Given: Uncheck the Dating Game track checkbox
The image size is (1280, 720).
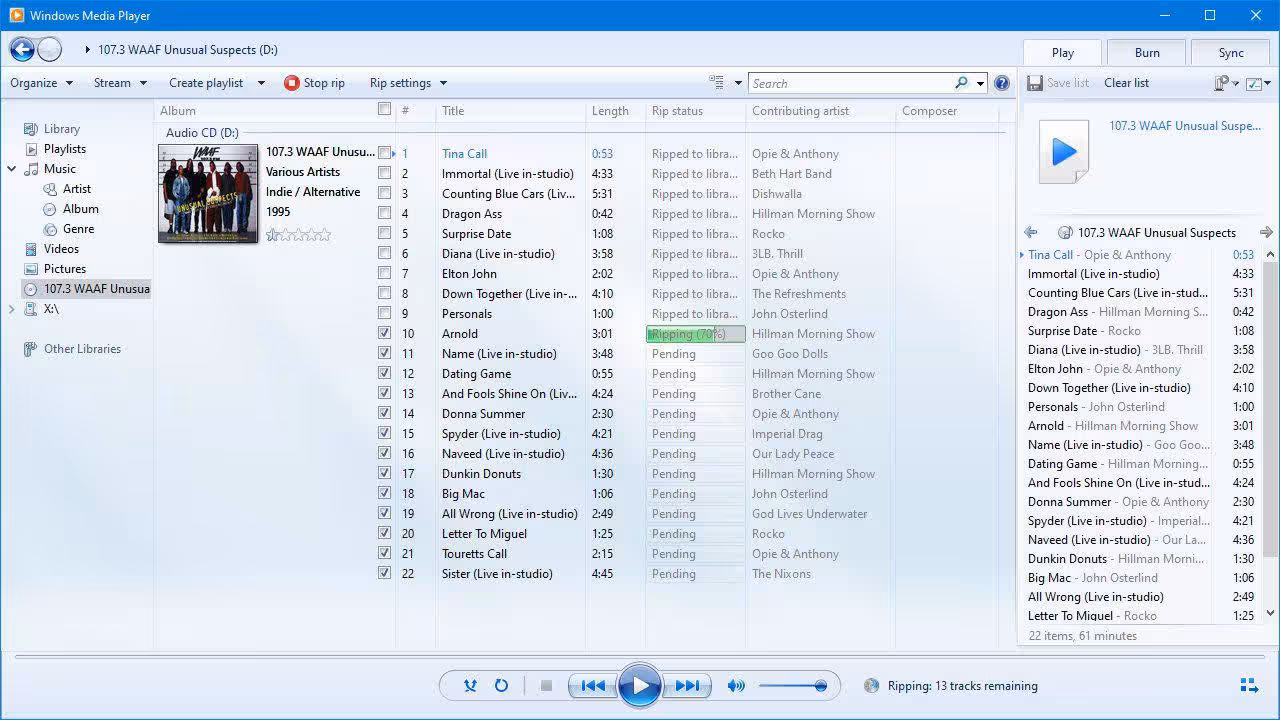Looking at the screenshot, I should click(384, 373).
